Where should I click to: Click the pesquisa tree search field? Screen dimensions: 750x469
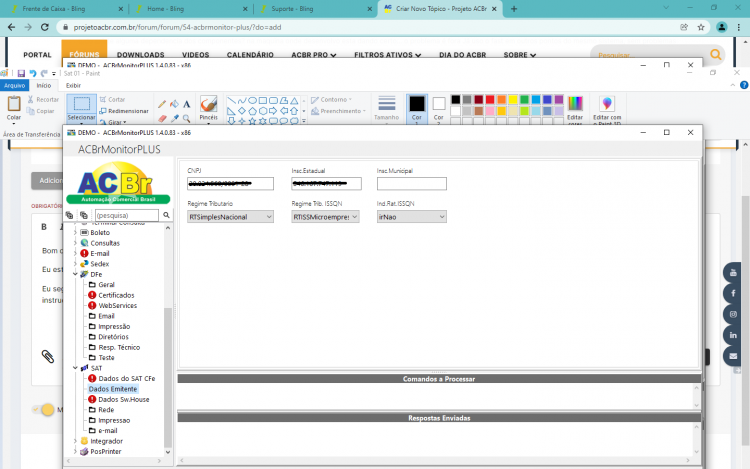click(126, 215)
